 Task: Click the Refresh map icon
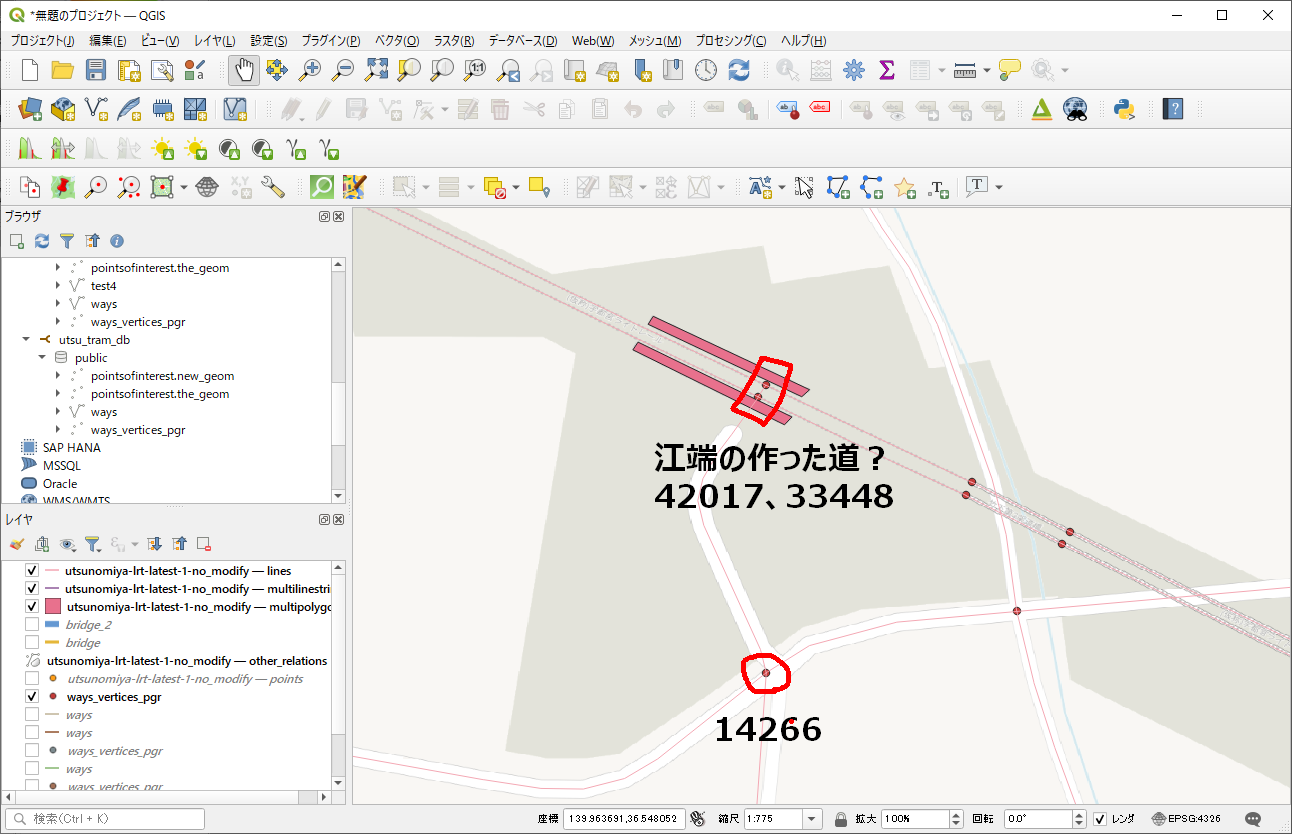pyautogui.click(x=739, y=70)
